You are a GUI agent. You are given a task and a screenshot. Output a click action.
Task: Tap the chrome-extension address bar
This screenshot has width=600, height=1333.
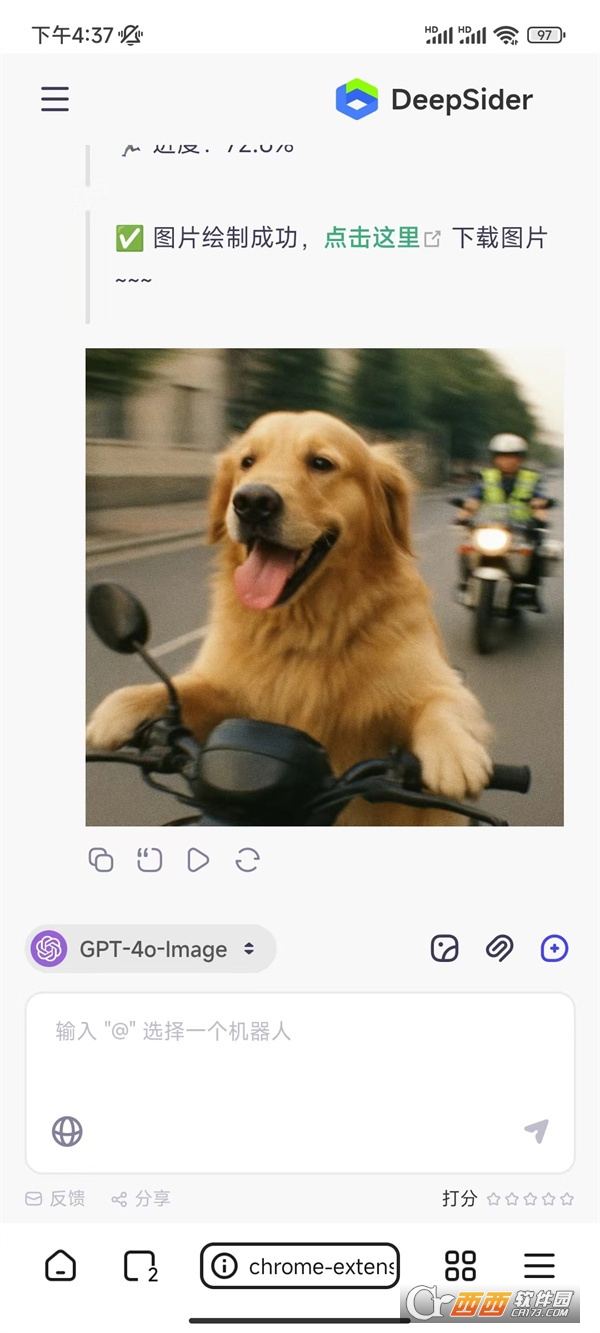pos(300,1267)
